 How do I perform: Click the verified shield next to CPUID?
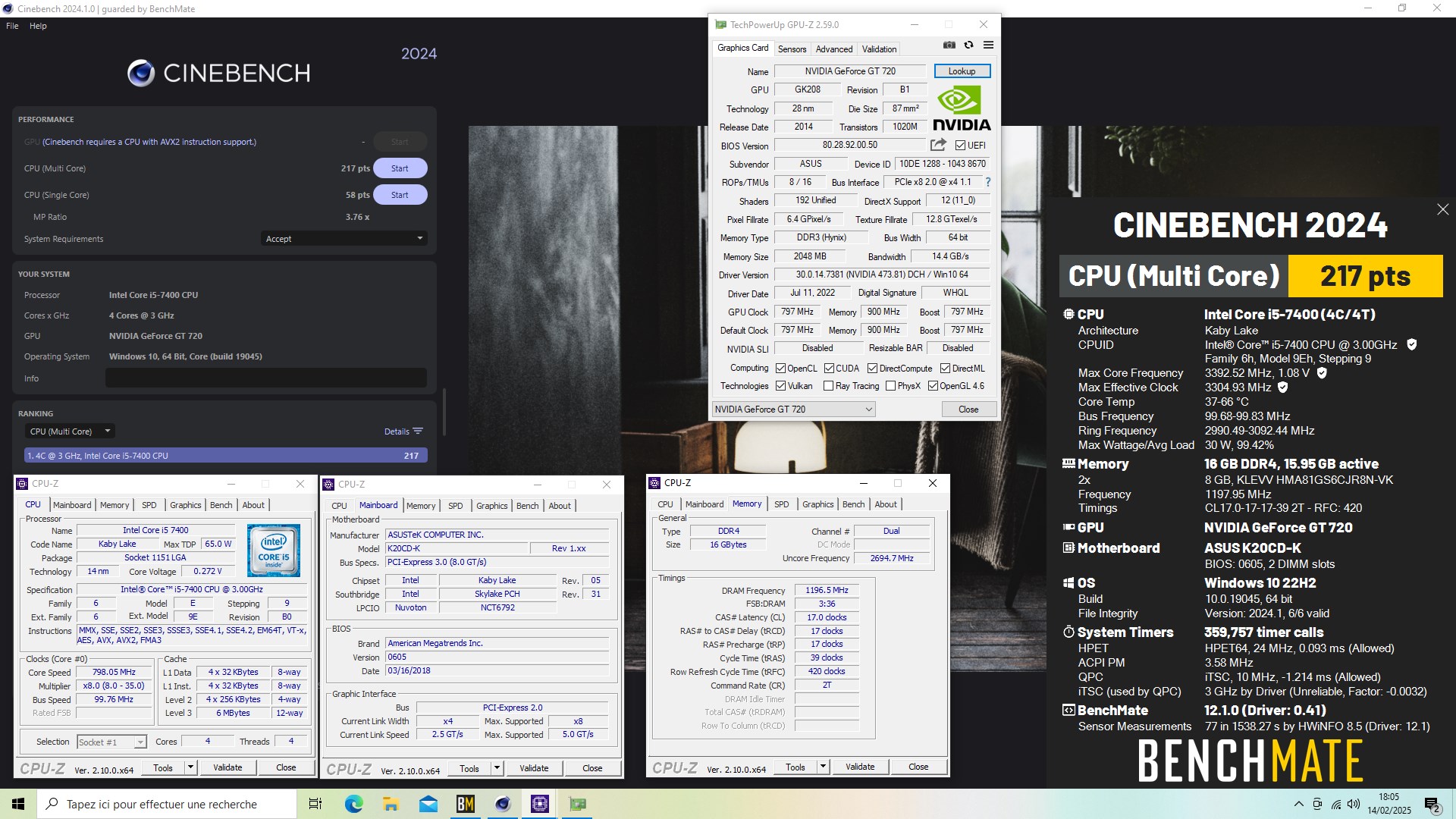[x=1411, y=344]
